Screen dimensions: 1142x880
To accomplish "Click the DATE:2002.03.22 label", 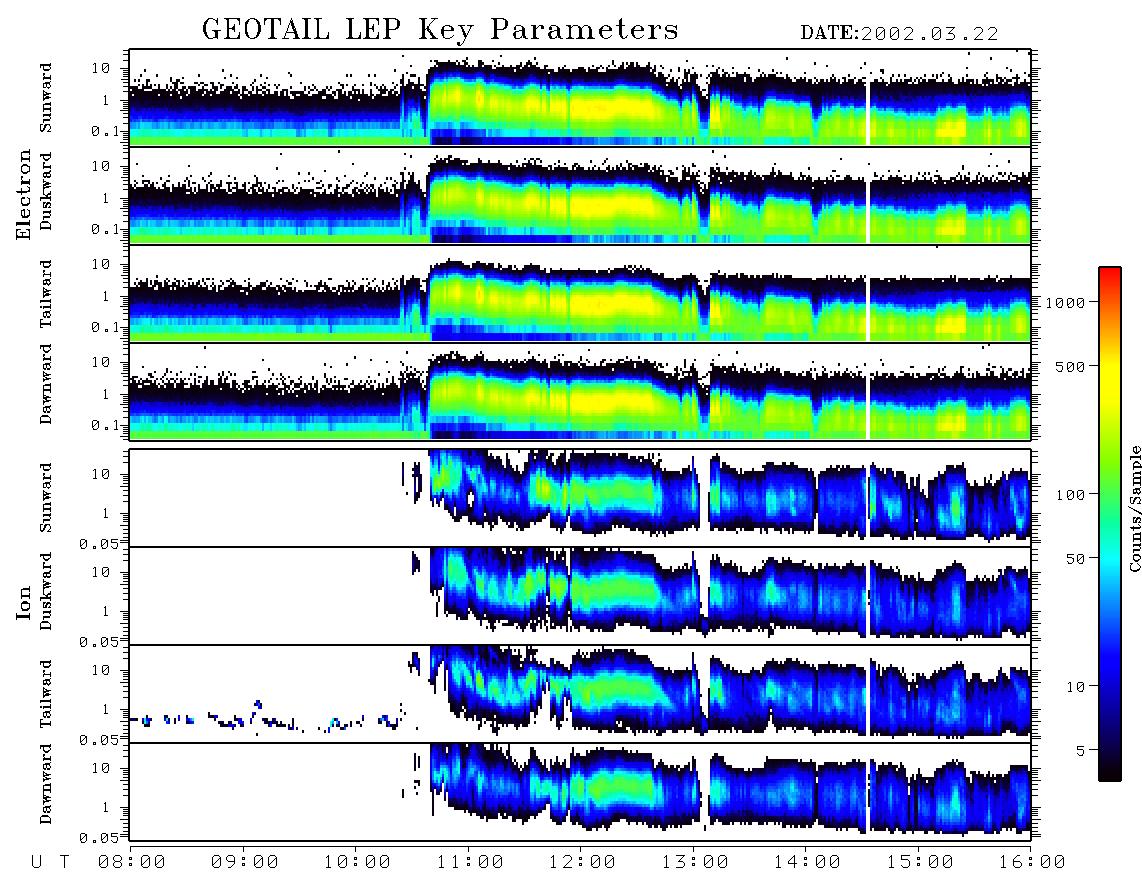I will (x=899, y=34).
